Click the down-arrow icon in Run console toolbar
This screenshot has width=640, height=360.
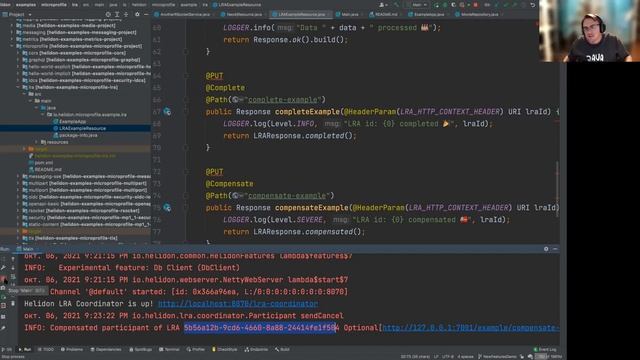13,268
